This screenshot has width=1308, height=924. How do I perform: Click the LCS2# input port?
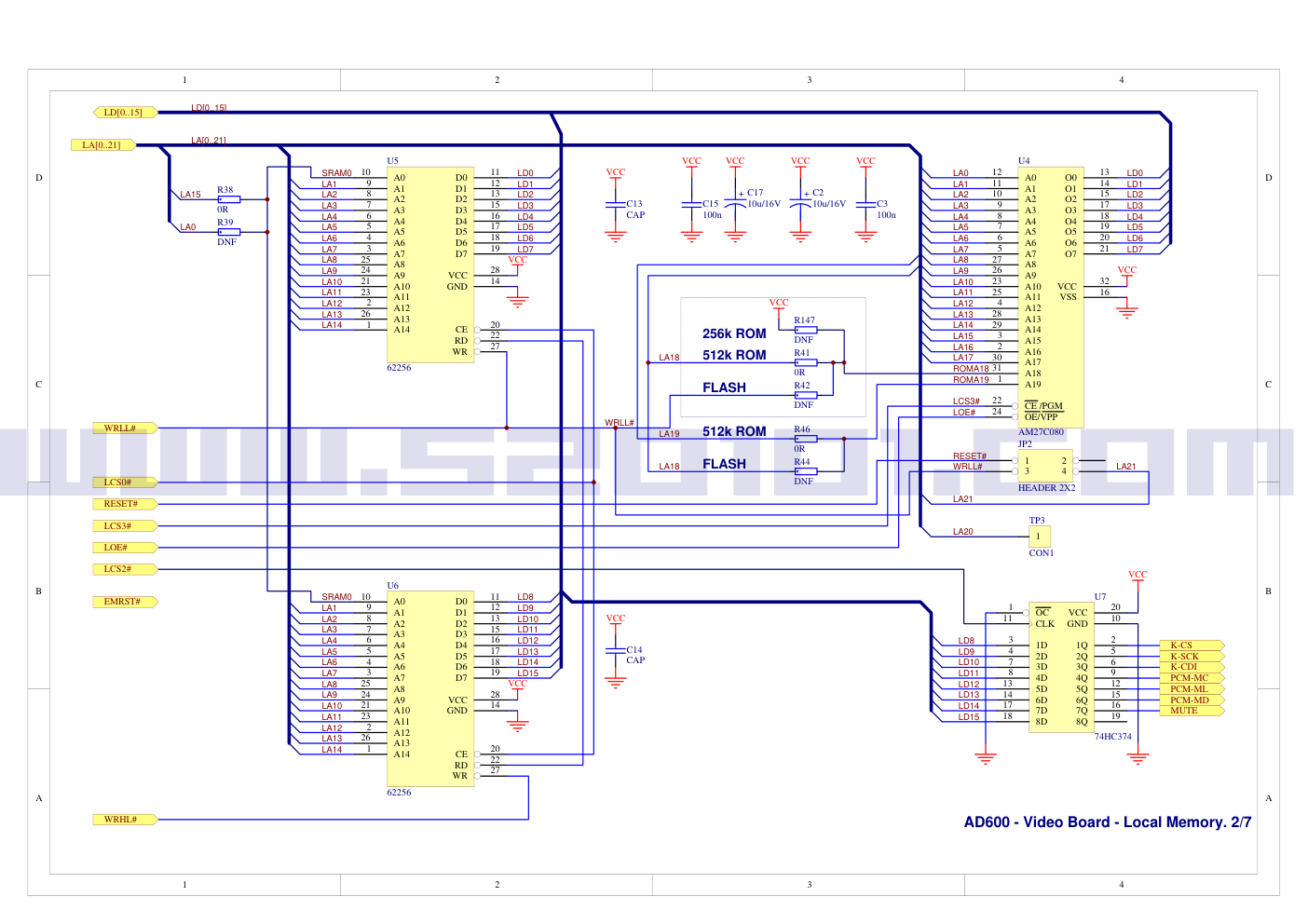125,569
